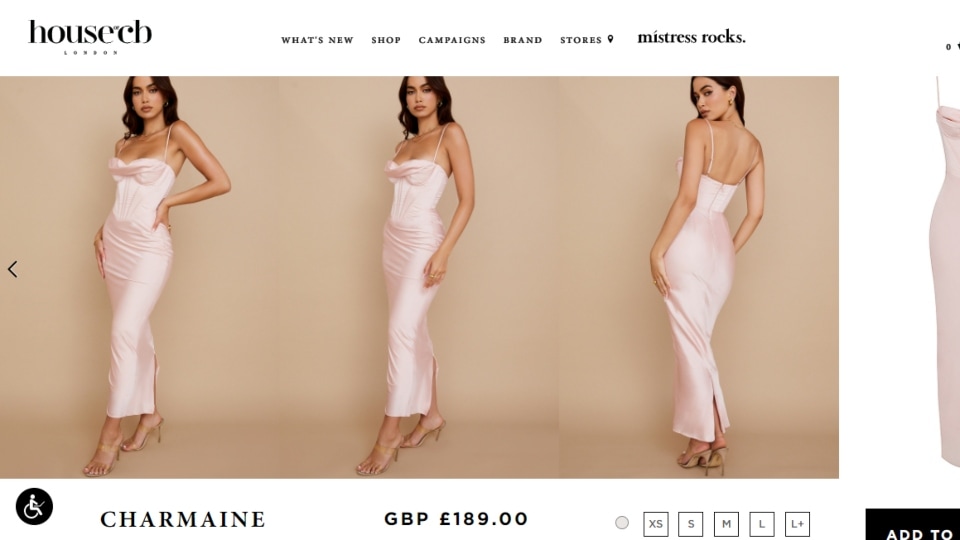View the back-view dress photo
Viewport: 960px width, 540px height.
pyautogui.click(x=699, y=277)
